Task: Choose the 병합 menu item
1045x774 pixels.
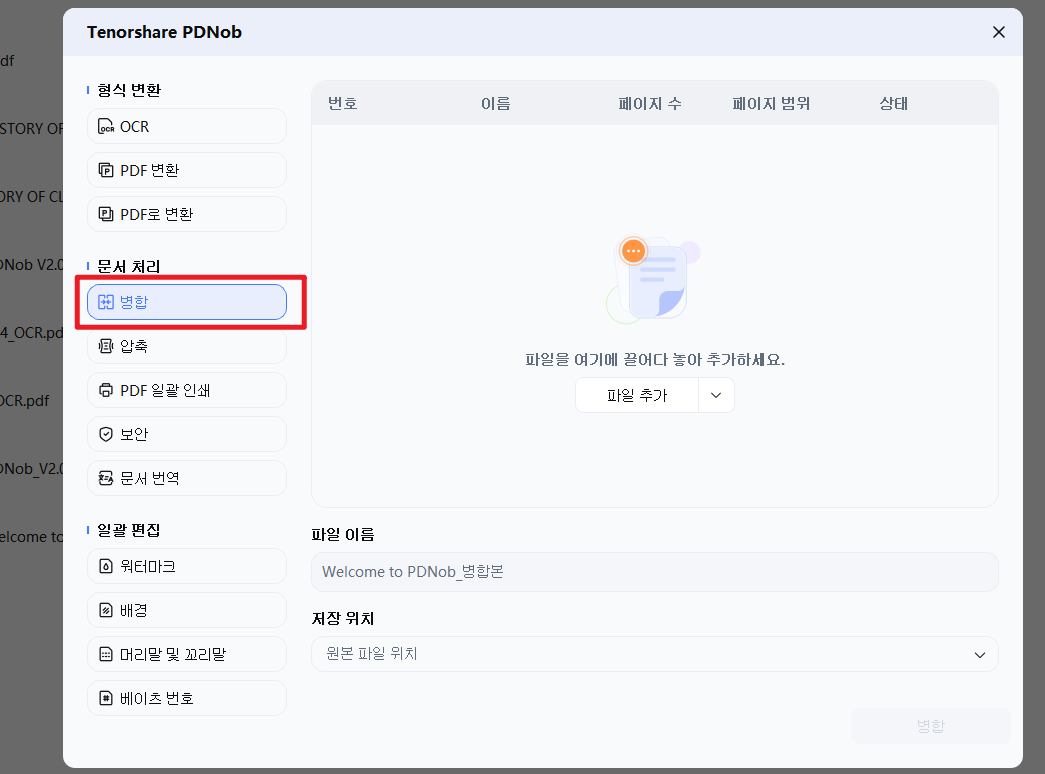Action: click(x=187, y=302)
